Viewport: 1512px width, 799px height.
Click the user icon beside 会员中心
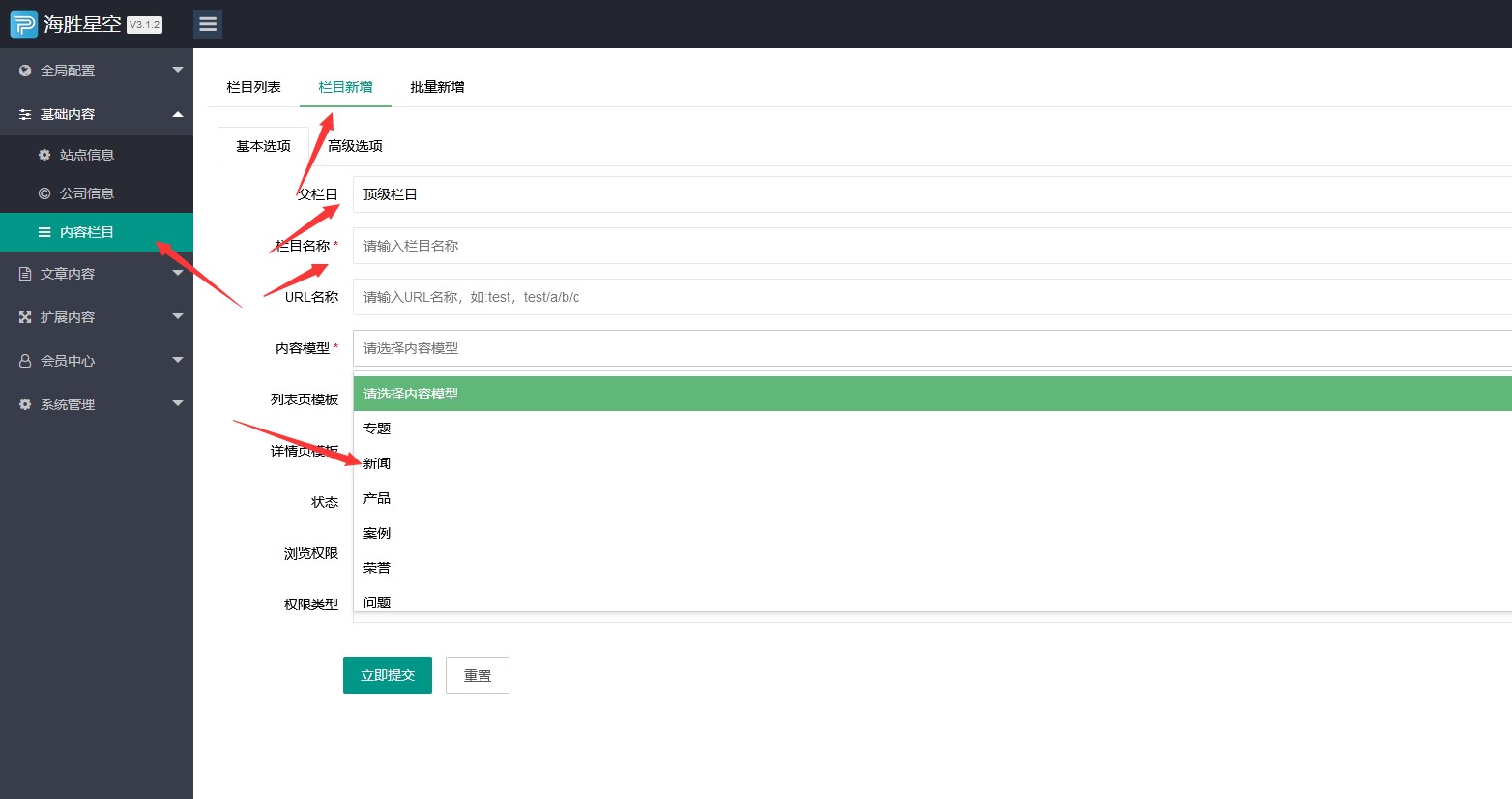(25, 361)
